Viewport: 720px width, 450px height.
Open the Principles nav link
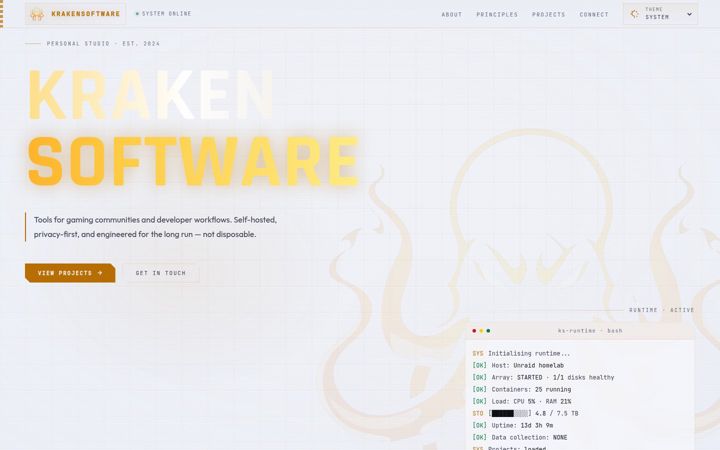point(497,15)
